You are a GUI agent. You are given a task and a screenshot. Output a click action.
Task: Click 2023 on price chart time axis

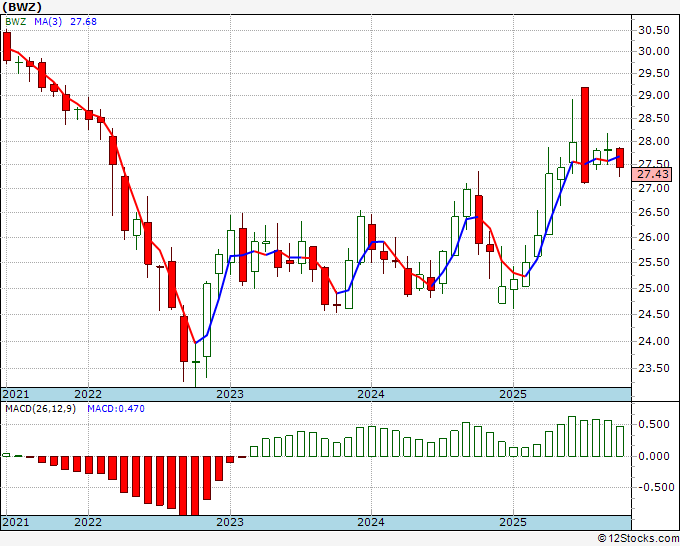tap(230, 394)
